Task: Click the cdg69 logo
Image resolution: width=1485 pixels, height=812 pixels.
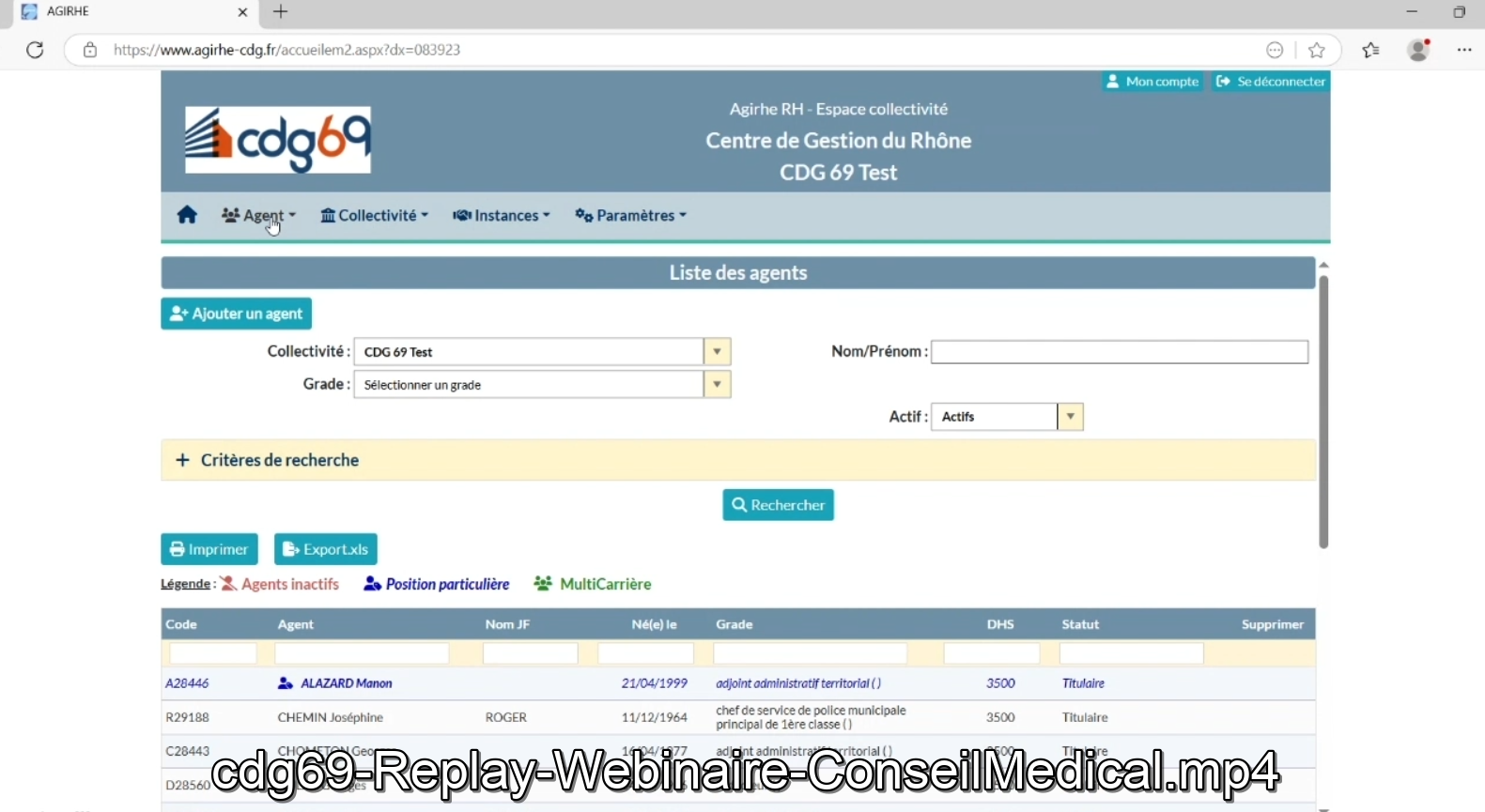Action: pos(278,140)
